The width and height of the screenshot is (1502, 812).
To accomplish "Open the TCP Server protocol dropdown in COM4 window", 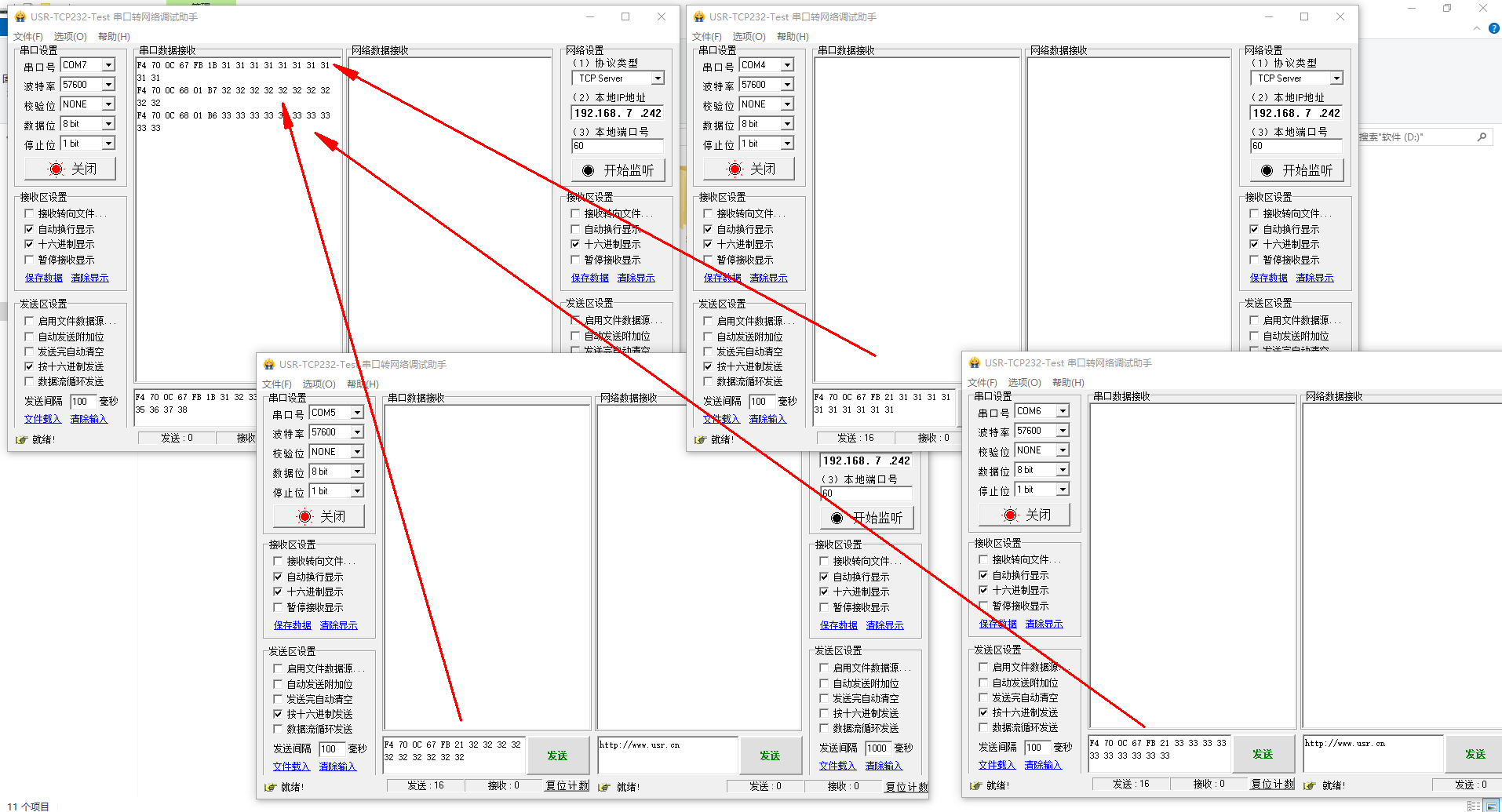I will pos(1336,78).
